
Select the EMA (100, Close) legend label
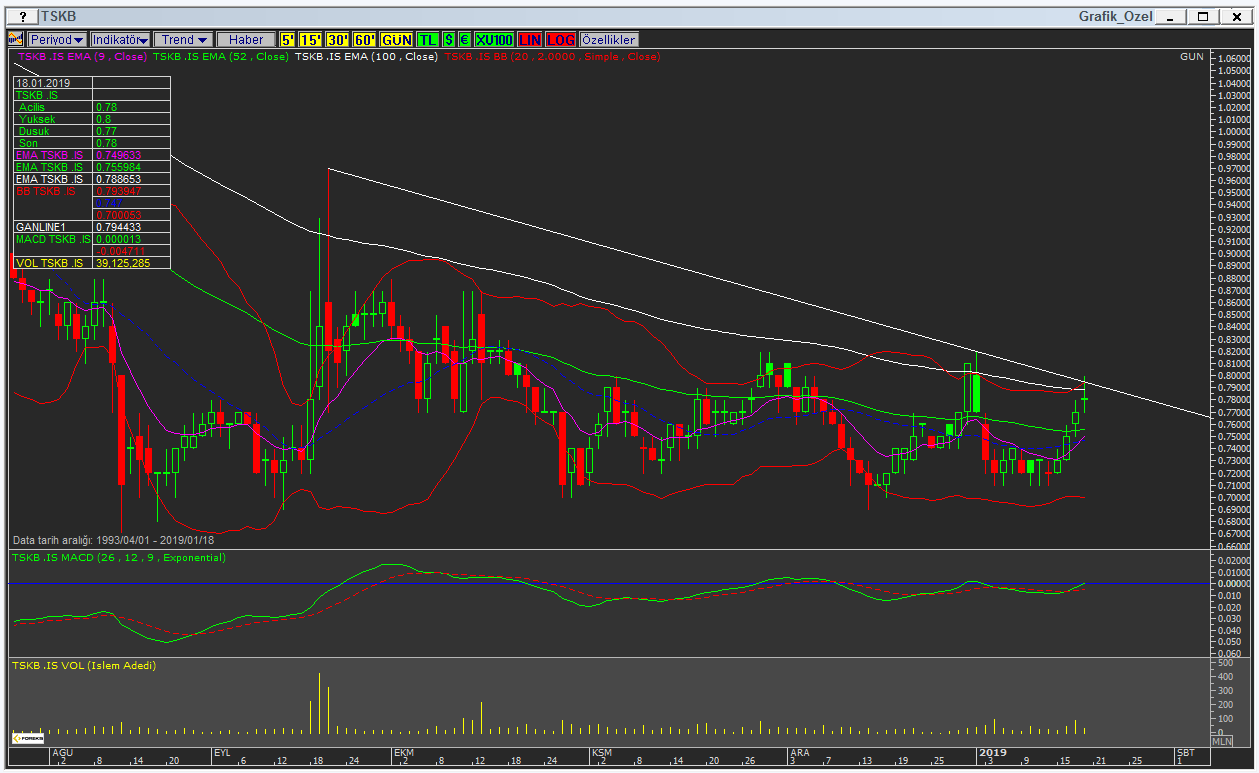[x=366, y=57]
